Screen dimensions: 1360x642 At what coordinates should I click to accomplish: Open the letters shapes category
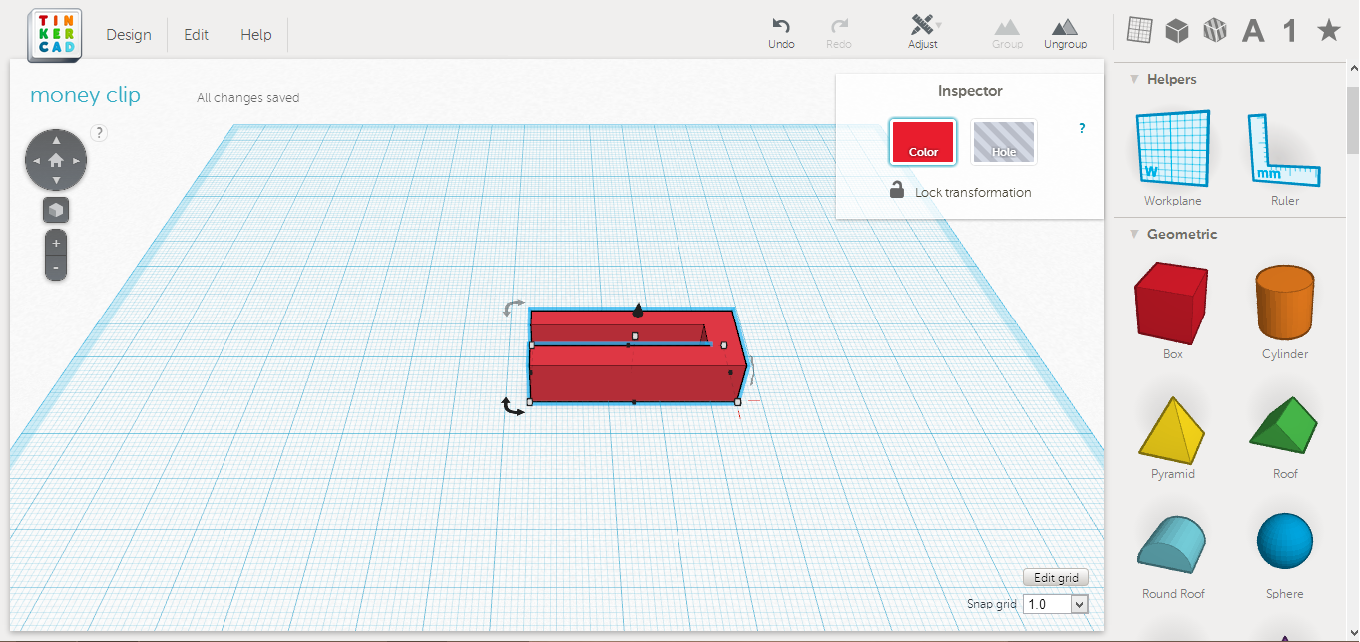coord(1253,31)
